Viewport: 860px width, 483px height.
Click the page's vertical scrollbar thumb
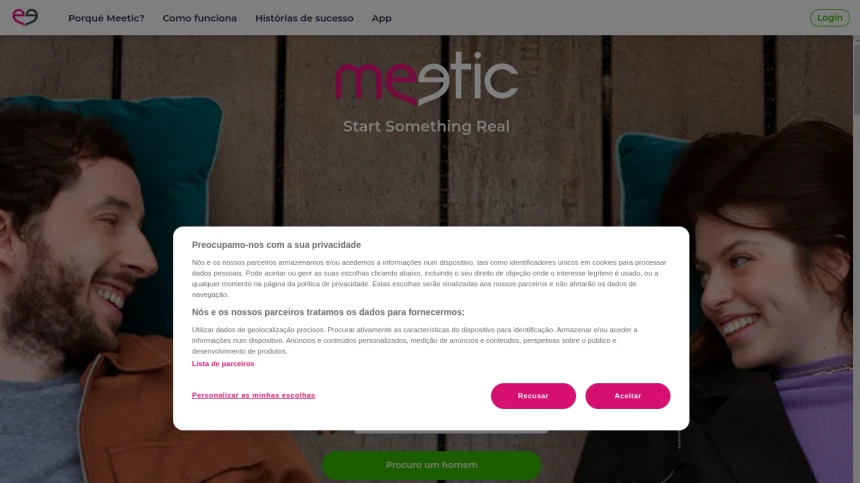pyautogui.click(x=856, y=77)
